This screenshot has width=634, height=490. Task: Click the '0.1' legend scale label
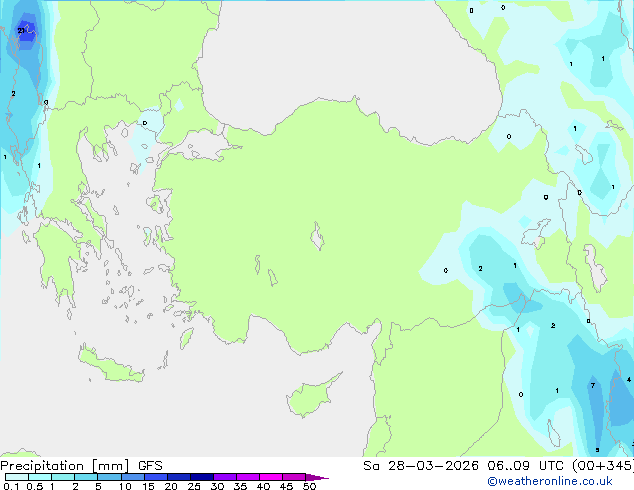pyautogui.click(x=11, y=486)
